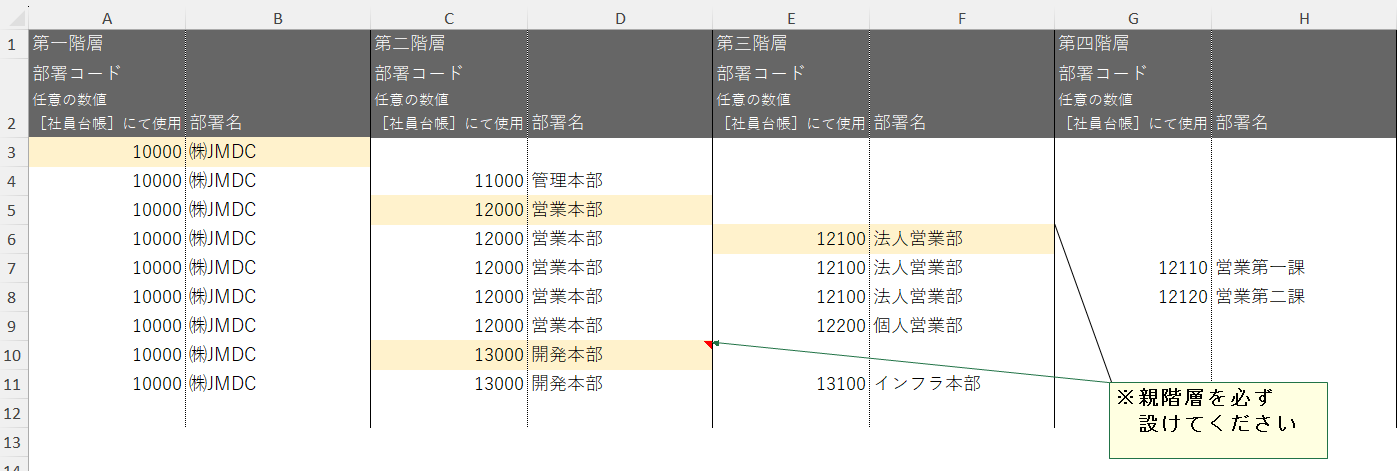This screenshot has width=1397, height=471.
Task: Click the ※親階層を必ず設けてください note box
Action: (x=1218, y=420)
